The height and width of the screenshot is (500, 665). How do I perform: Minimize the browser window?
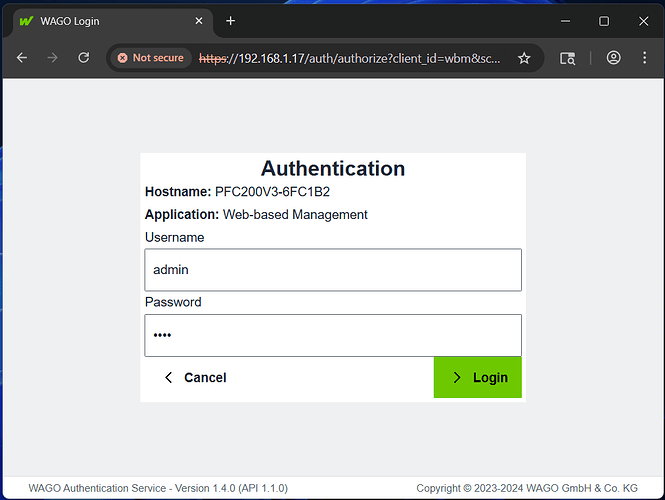(565, 21)
